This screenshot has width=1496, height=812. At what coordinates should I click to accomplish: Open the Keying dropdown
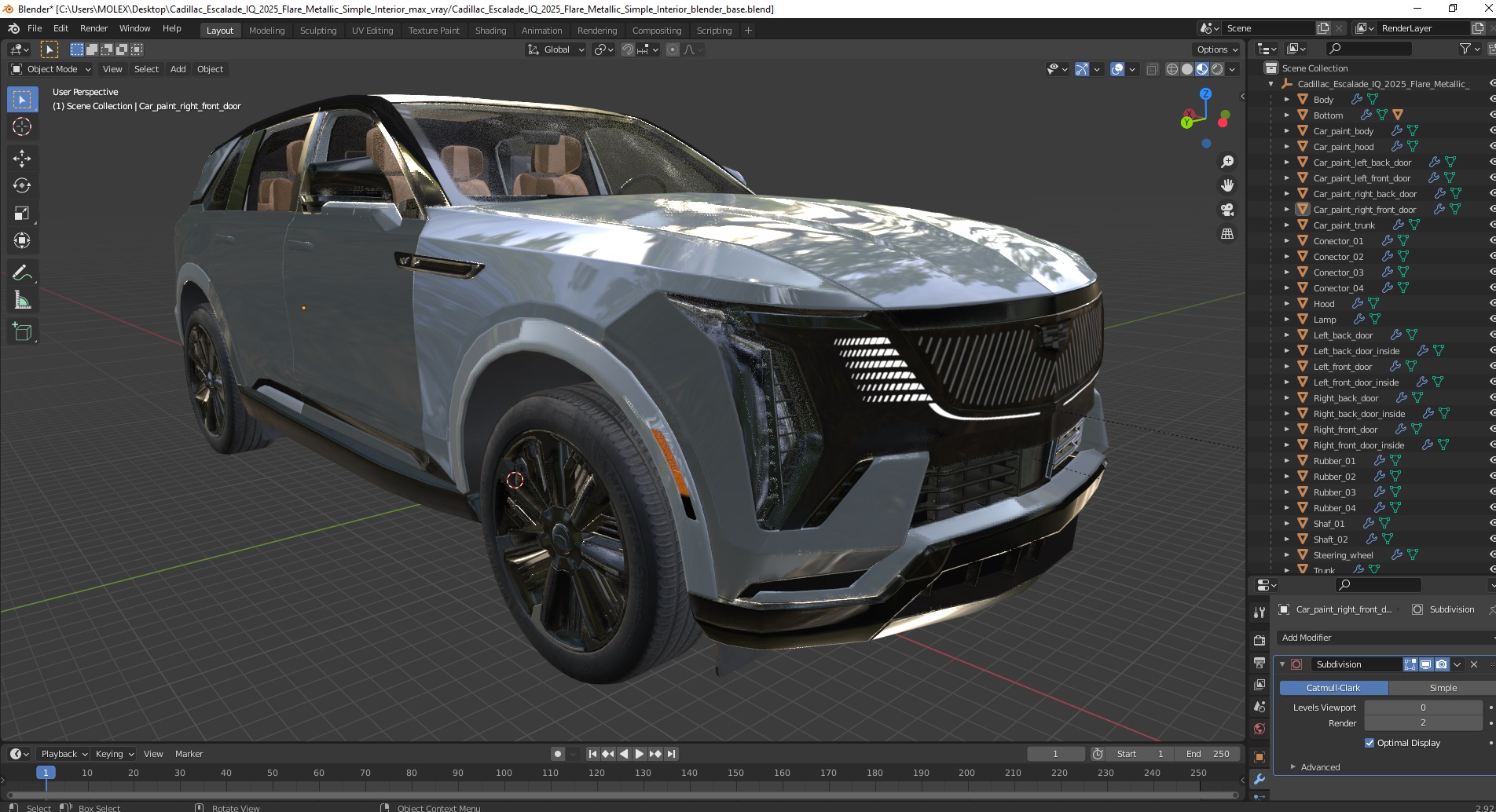coord(115,754)
